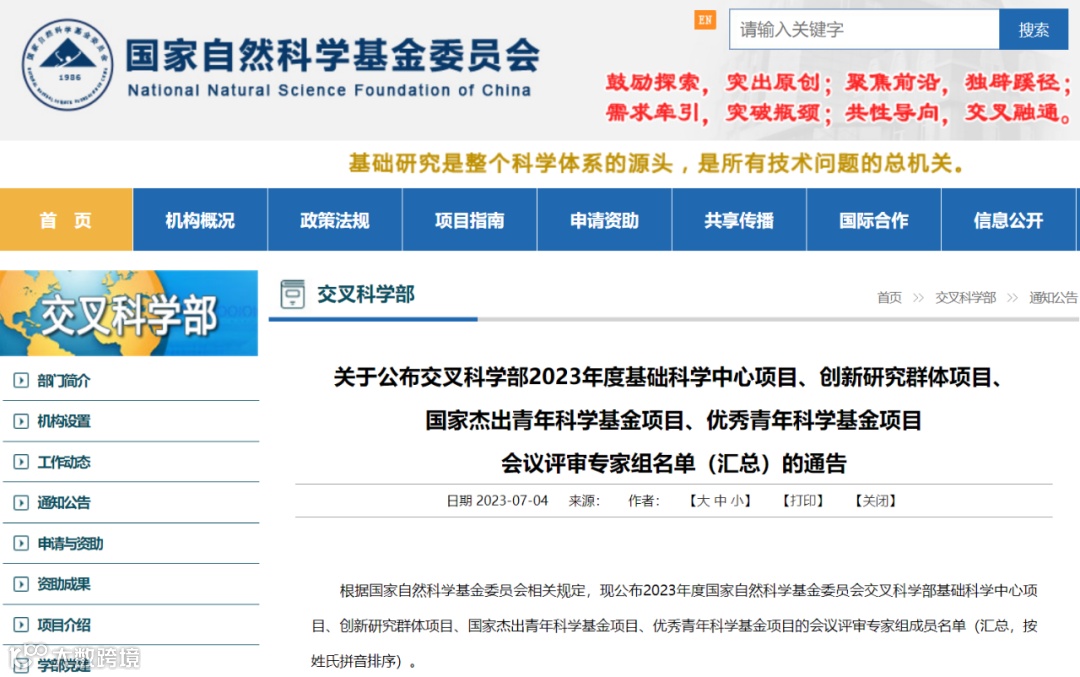The width and height of the screenshot is (1080, 677).
Task: Click the document icon beside 交叉科学部 heading
Action: [x=293, y=294]
